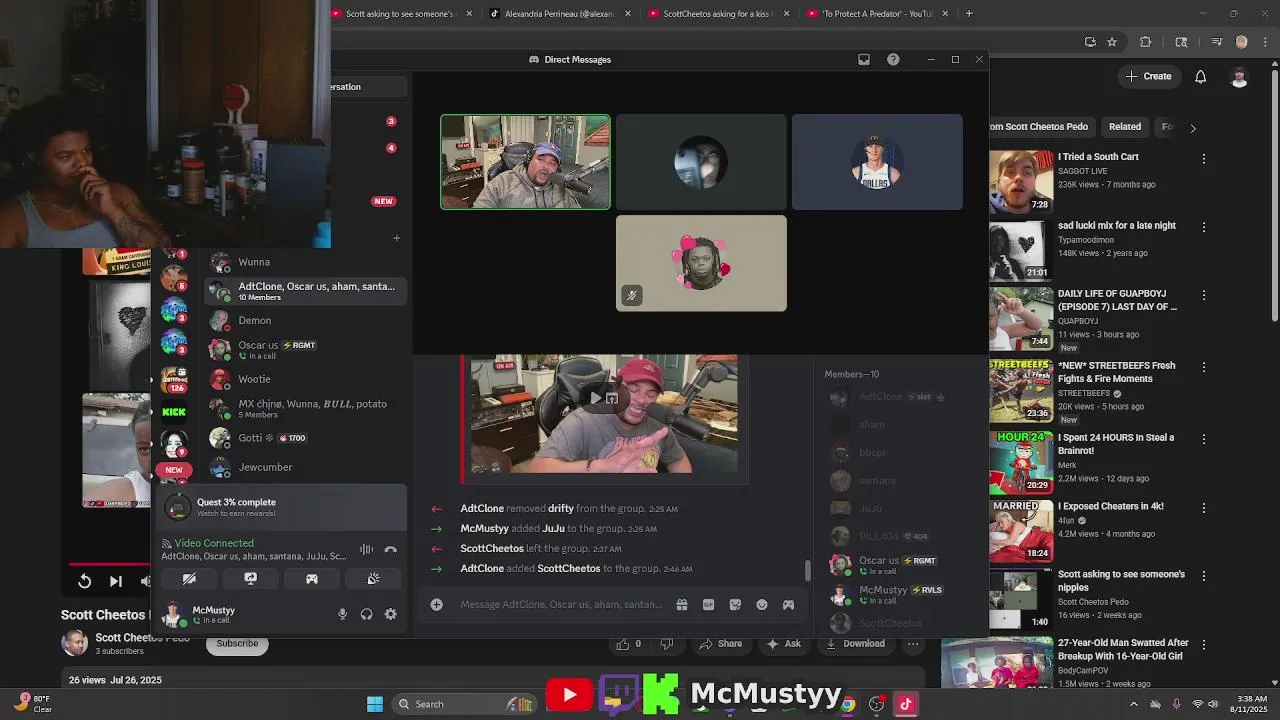Select the muted participant tile with hearts
The height and width of the screenshot is (720, 1280).
[701, 263]
